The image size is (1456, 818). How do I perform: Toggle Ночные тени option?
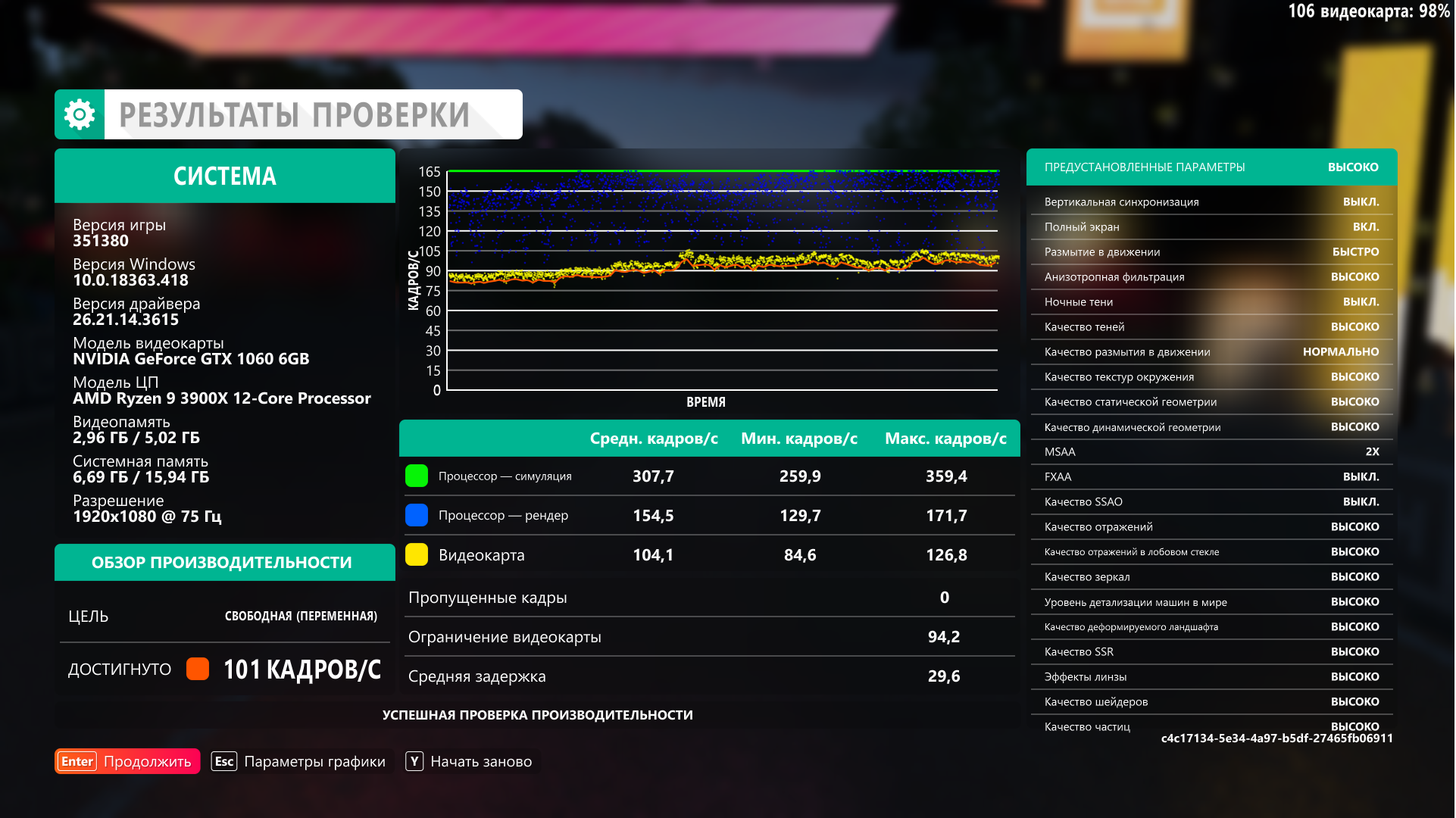(1211, 301)
